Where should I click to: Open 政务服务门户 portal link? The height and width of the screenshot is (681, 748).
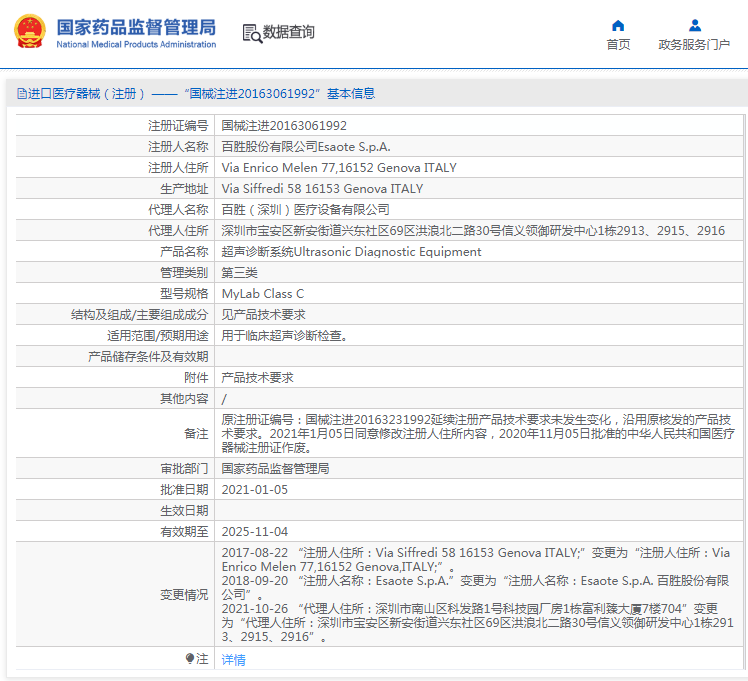click(694, 44)
